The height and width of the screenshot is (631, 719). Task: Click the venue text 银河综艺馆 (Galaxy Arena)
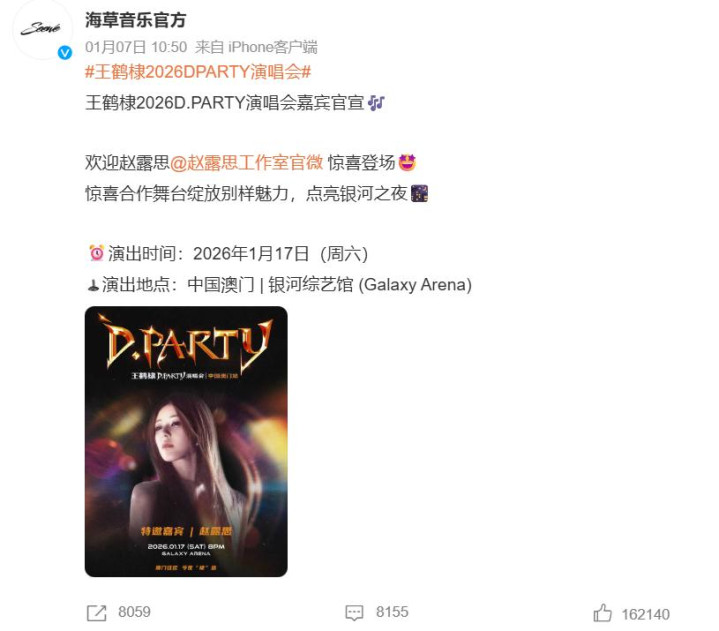pos(370,285)
